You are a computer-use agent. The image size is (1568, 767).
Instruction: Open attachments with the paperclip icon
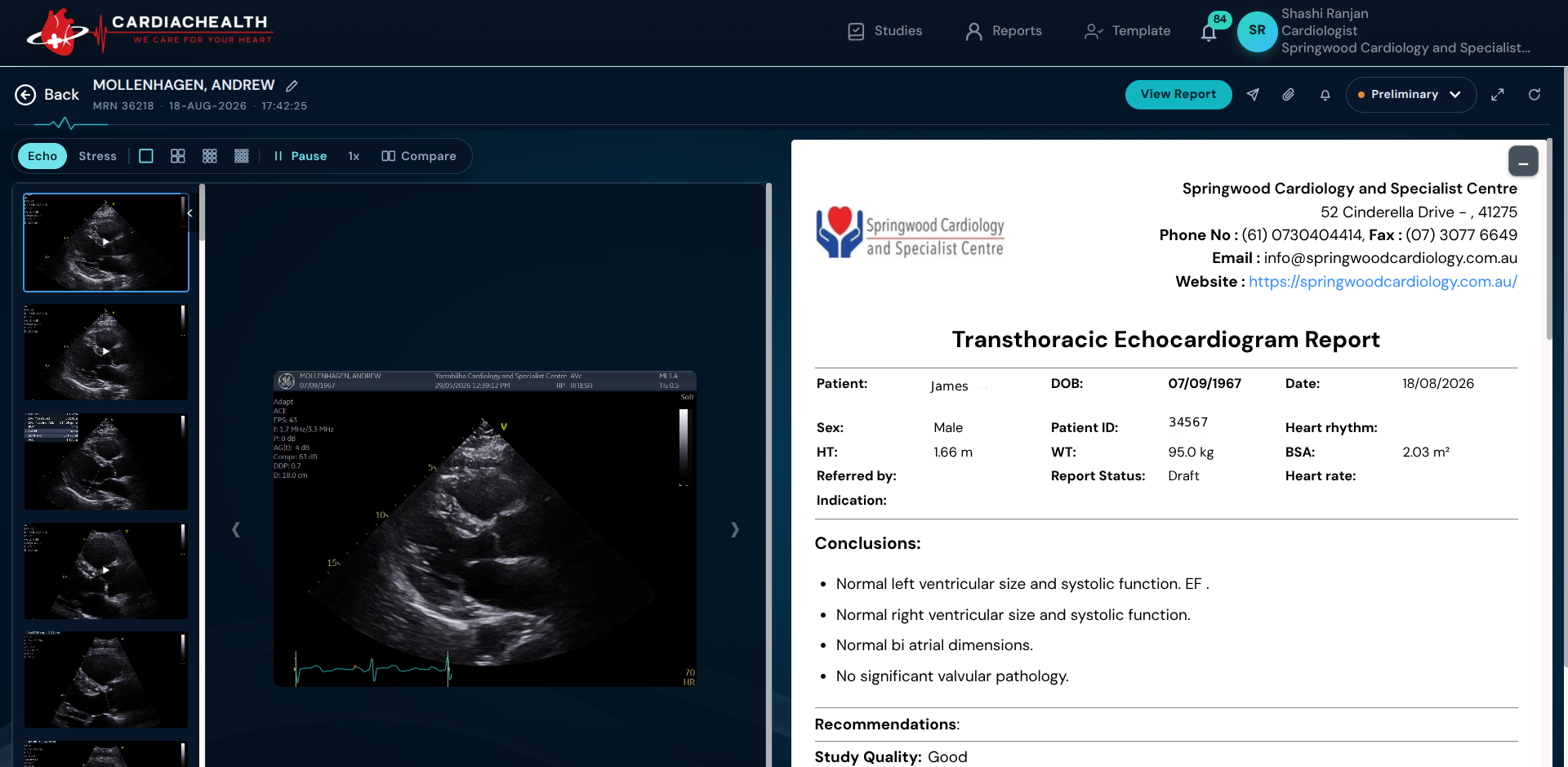coord(1289,95)
